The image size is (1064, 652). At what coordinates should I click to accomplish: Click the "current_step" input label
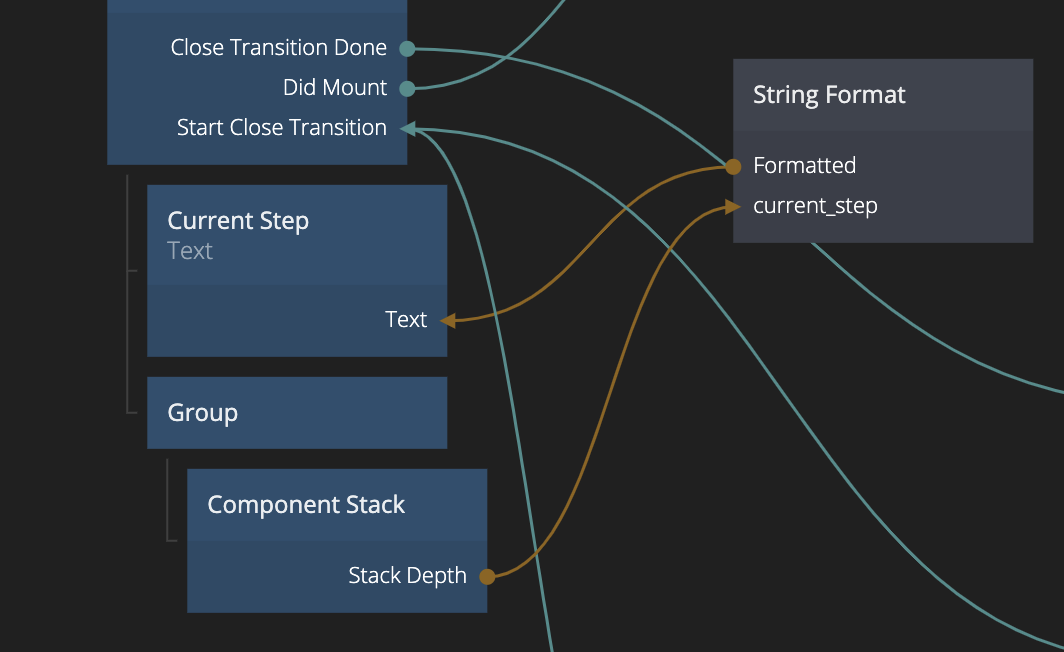[815, 206]
